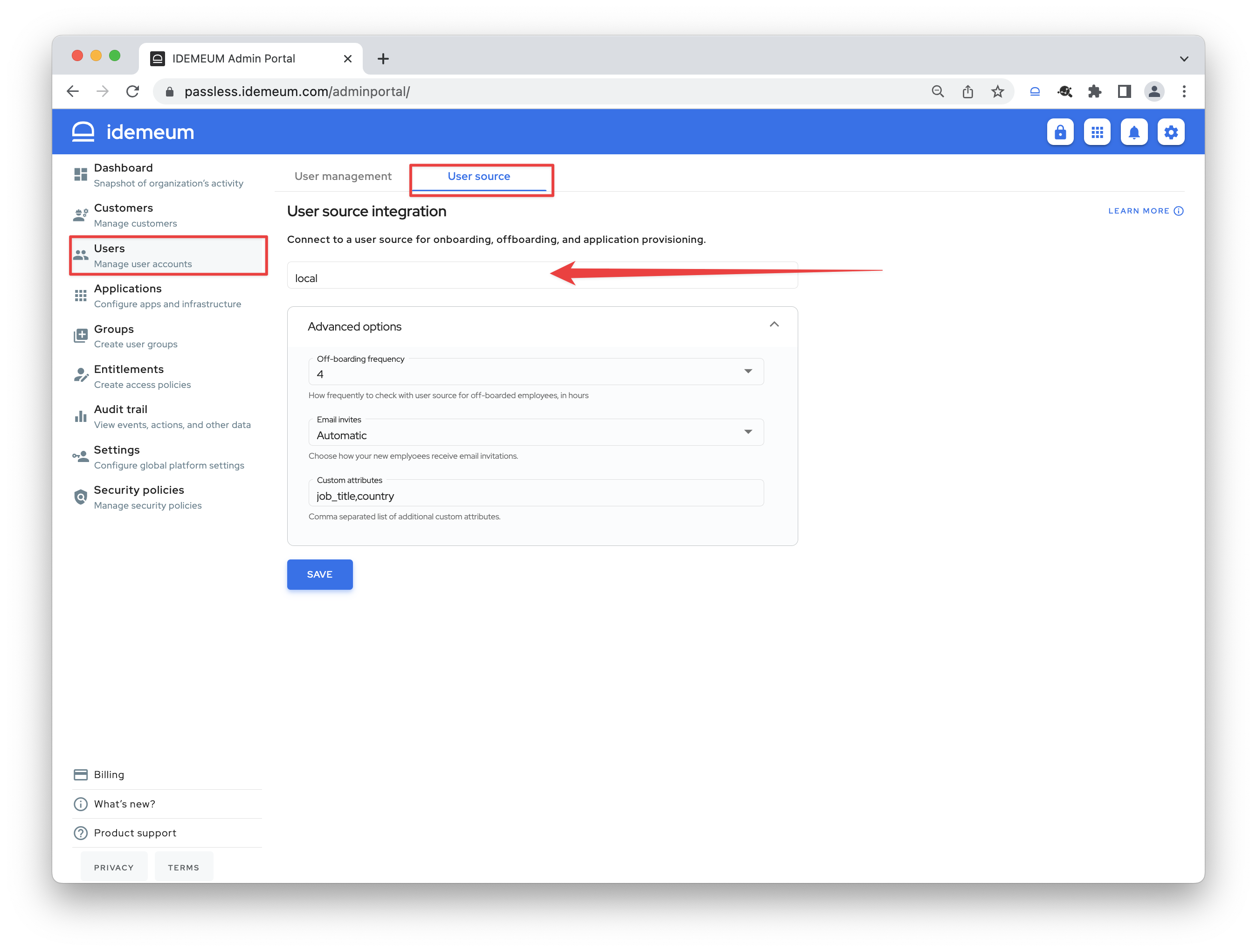This screenshot has height=952, width=1257.
Task: Open the Billing section
Action: point(109,774)
